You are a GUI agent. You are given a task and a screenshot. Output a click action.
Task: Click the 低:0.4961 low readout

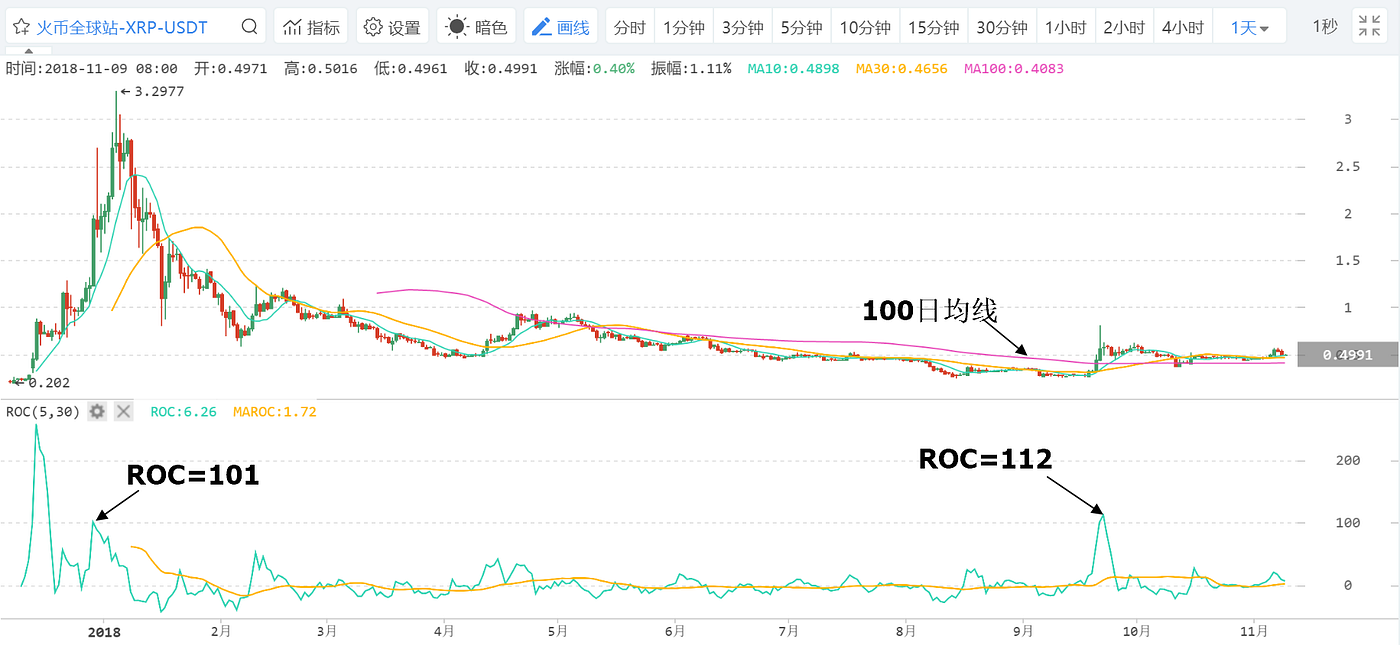click(411, 69)
